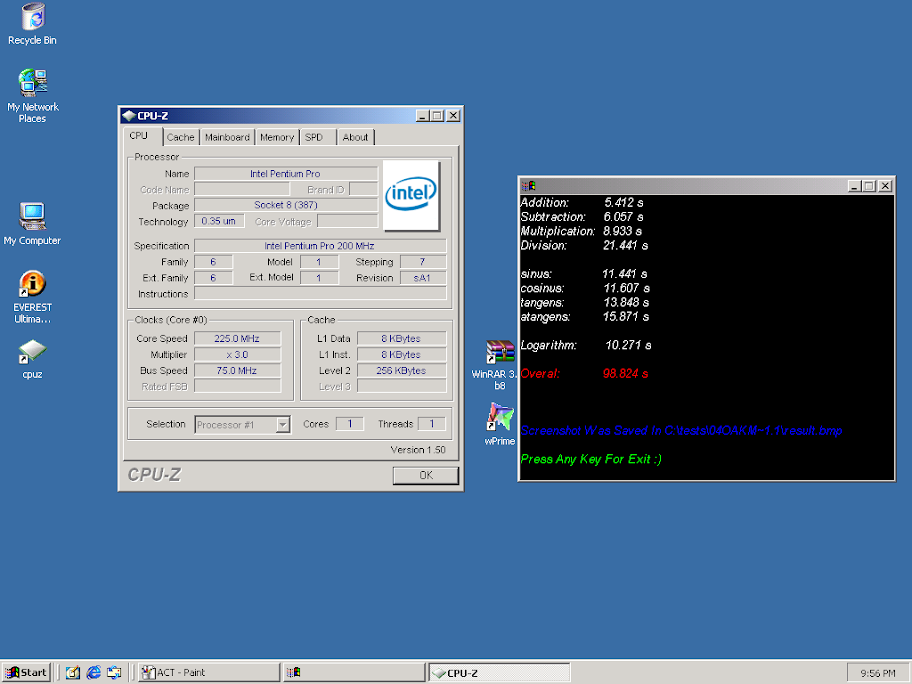Select the WinRAR desktop shortcut
912x684 pixels.
[500, 365]
